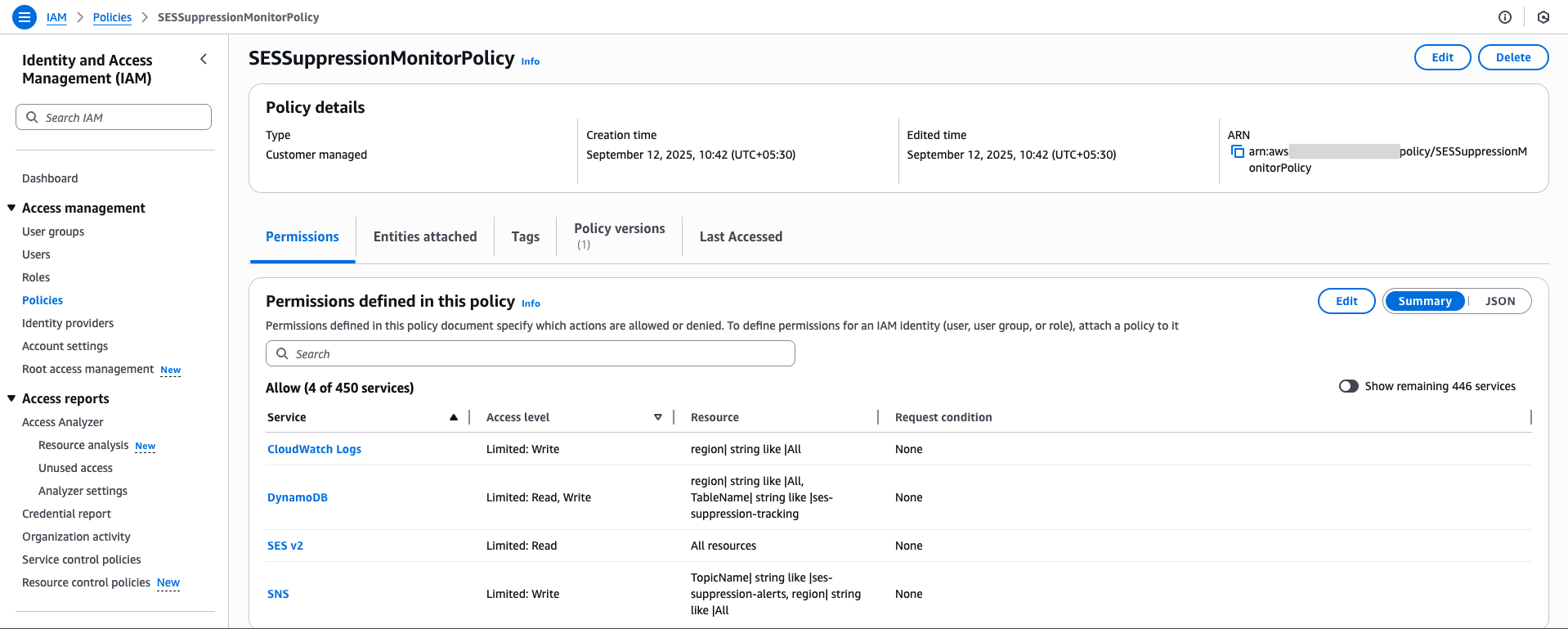The height and width of the screenshot is (629, 1568).
Task: Open CloudWatch Logs service details
Action: (314, 449)
